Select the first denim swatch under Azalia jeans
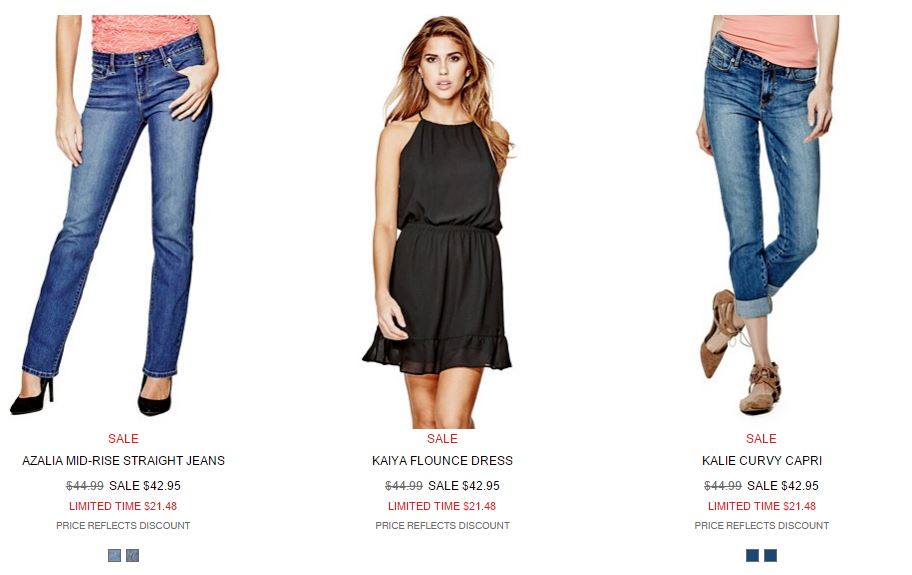Image resolution: width=912 pixels, height=575 pixels. click(x=114, y=555)
